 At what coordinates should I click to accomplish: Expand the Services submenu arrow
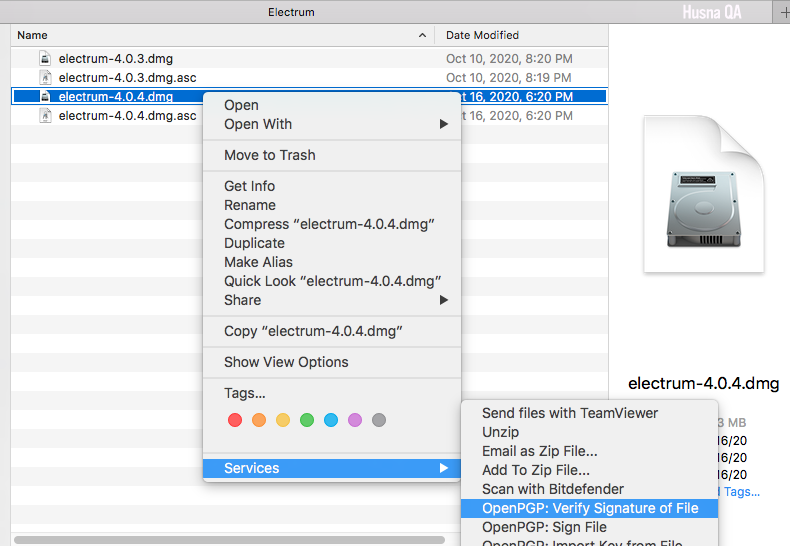(x=443, y=468)
